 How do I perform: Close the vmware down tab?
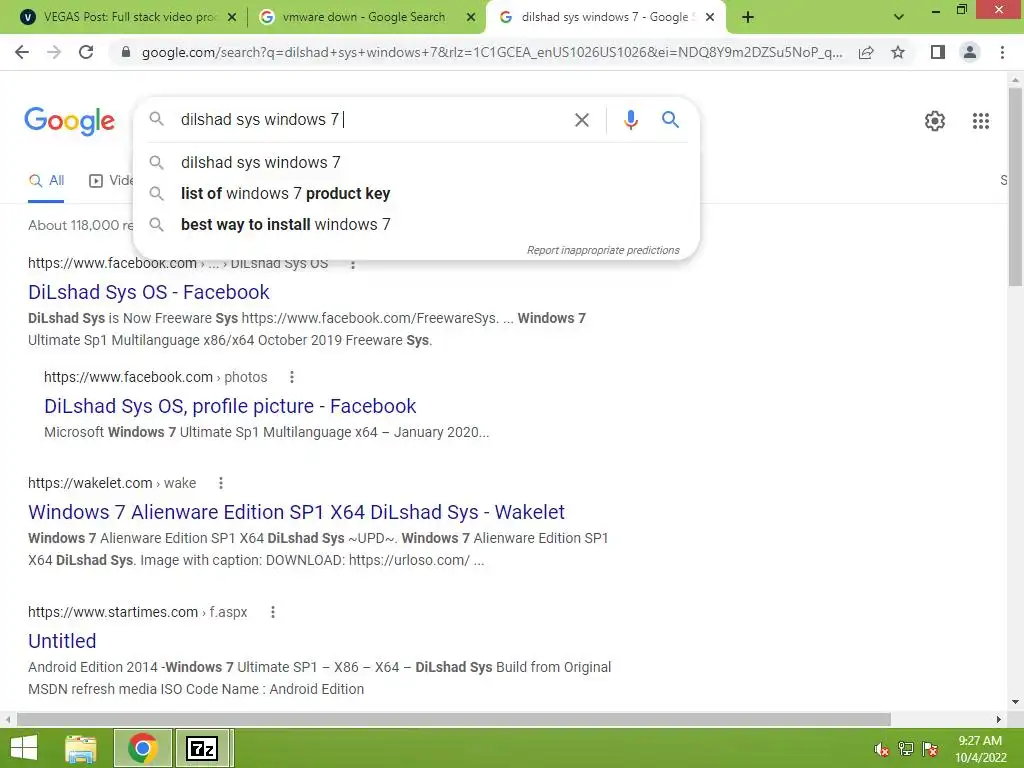471,18
